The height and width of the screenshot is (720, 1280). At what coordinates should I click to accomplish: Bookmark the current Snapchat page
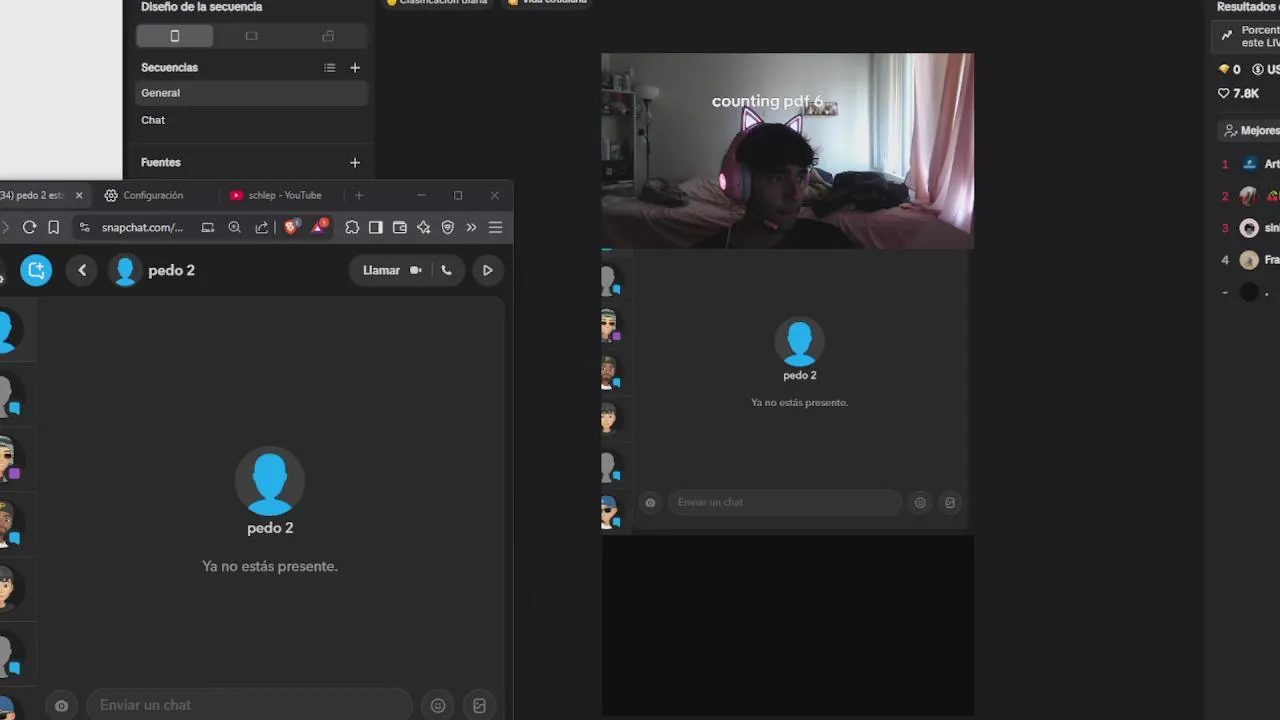(54, 227)
